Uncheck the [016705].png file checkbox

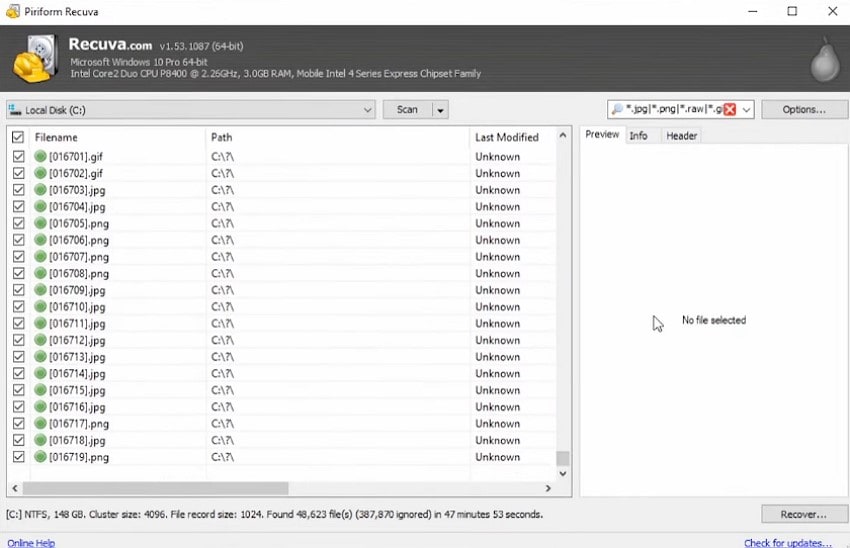pos(18,223)
